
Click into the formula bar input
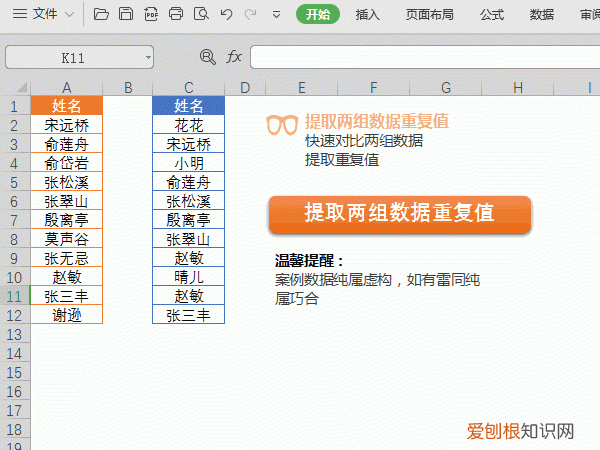(x=425, y=57)
